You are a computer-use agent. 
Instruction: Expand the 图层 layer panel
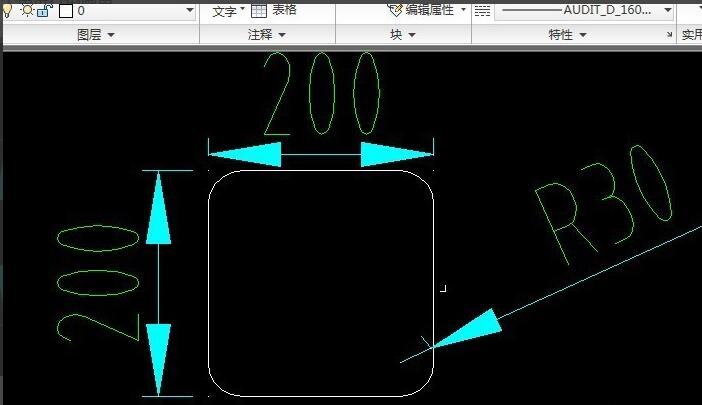(x=95, y=34)
